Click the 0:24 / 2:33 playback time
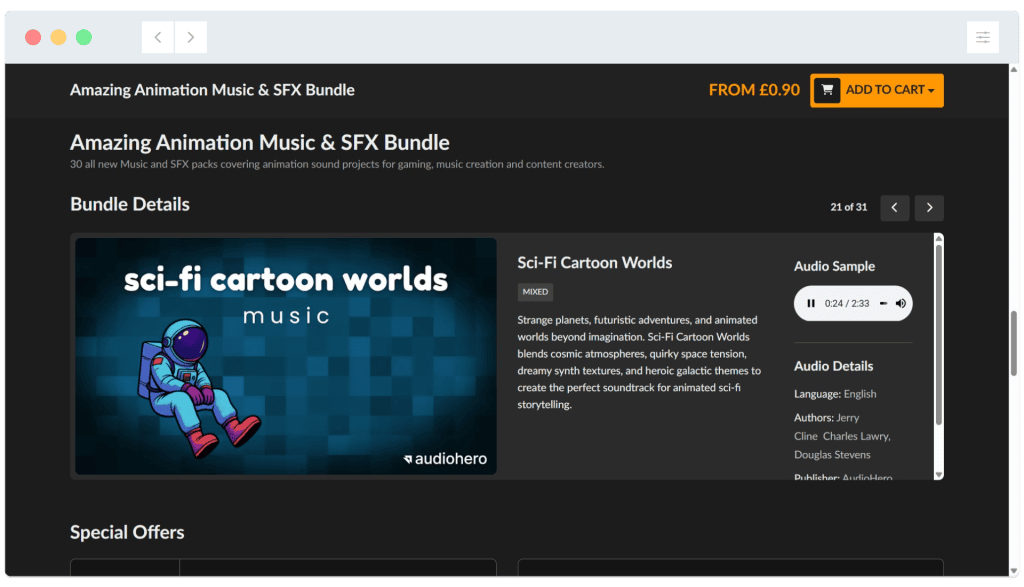 click(x=847, y=304)
